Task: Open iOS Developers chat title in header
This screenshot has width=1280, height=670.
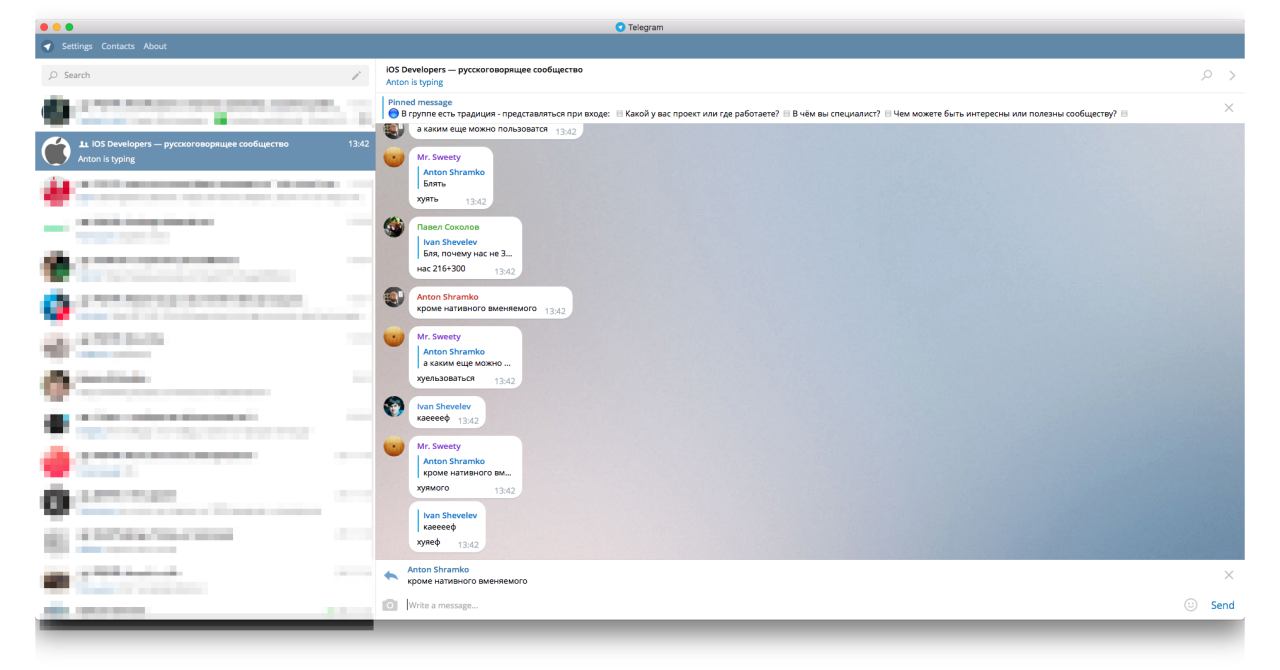Action: (484, 70)
